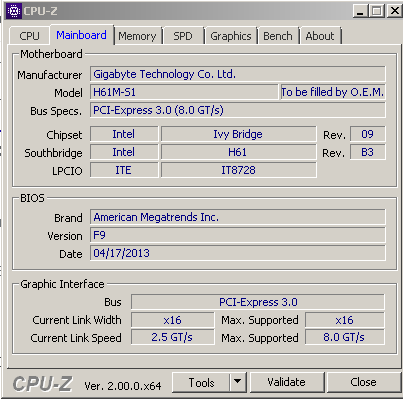The image size is (403, 401).
Task: Click Bus Specs value 'PCI-Express 3.0 (8.0 GT/s)'
Action: [238, 110]
